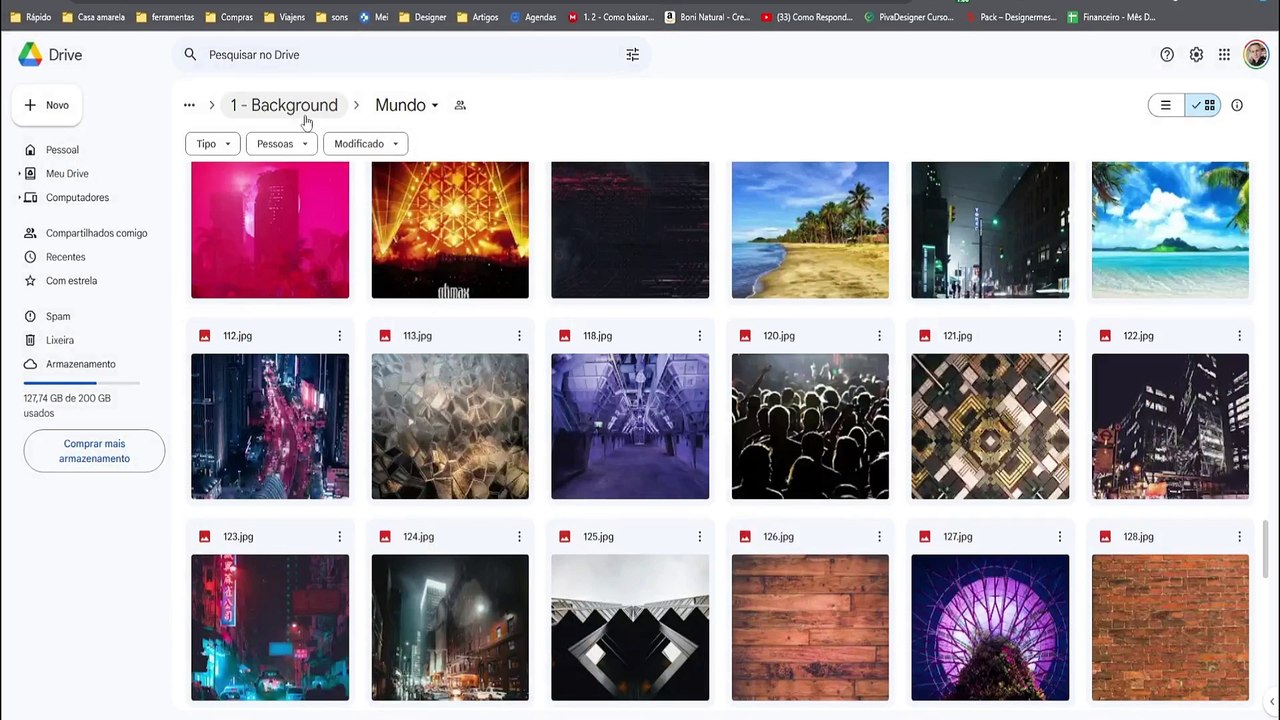1280x720 pixels.
Task: Open more options for 113.jpg
Action: 519,336
